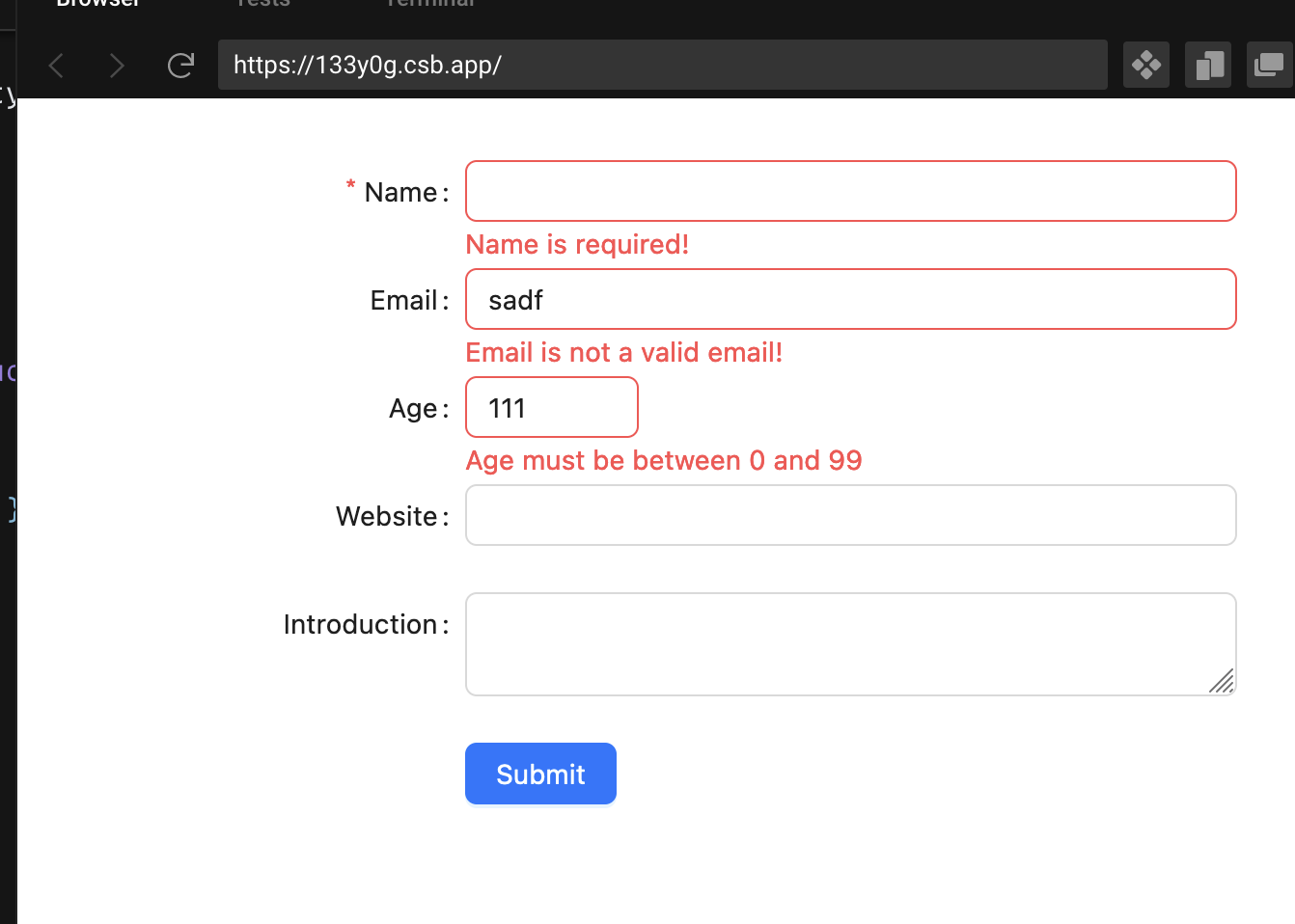
Task: Click the red required asterisk beside Name
Action: tap(350, 186)
